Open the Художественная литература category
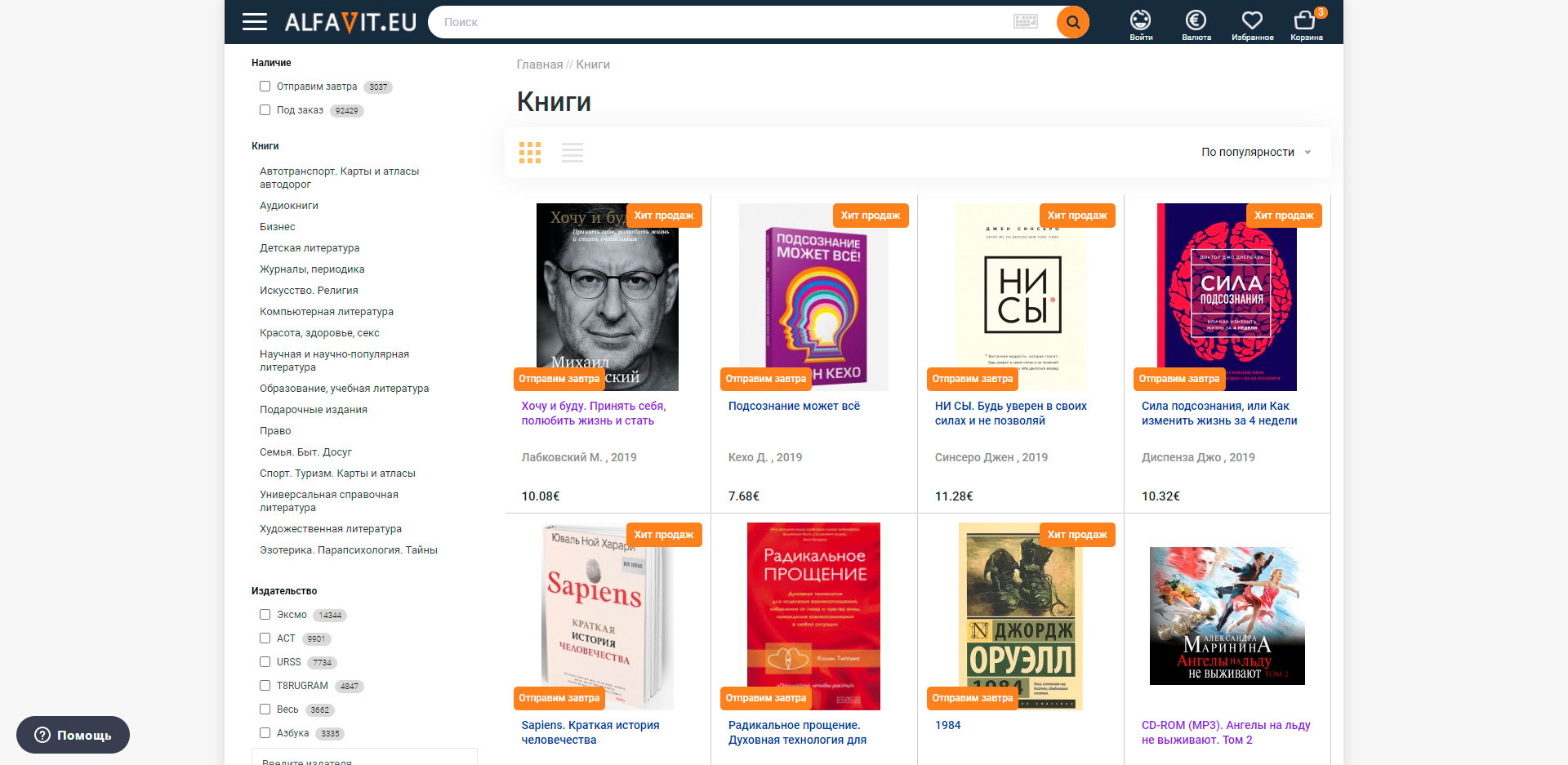Image resolution: width=1568 pixels, height=765 pixels. (331, 529)
